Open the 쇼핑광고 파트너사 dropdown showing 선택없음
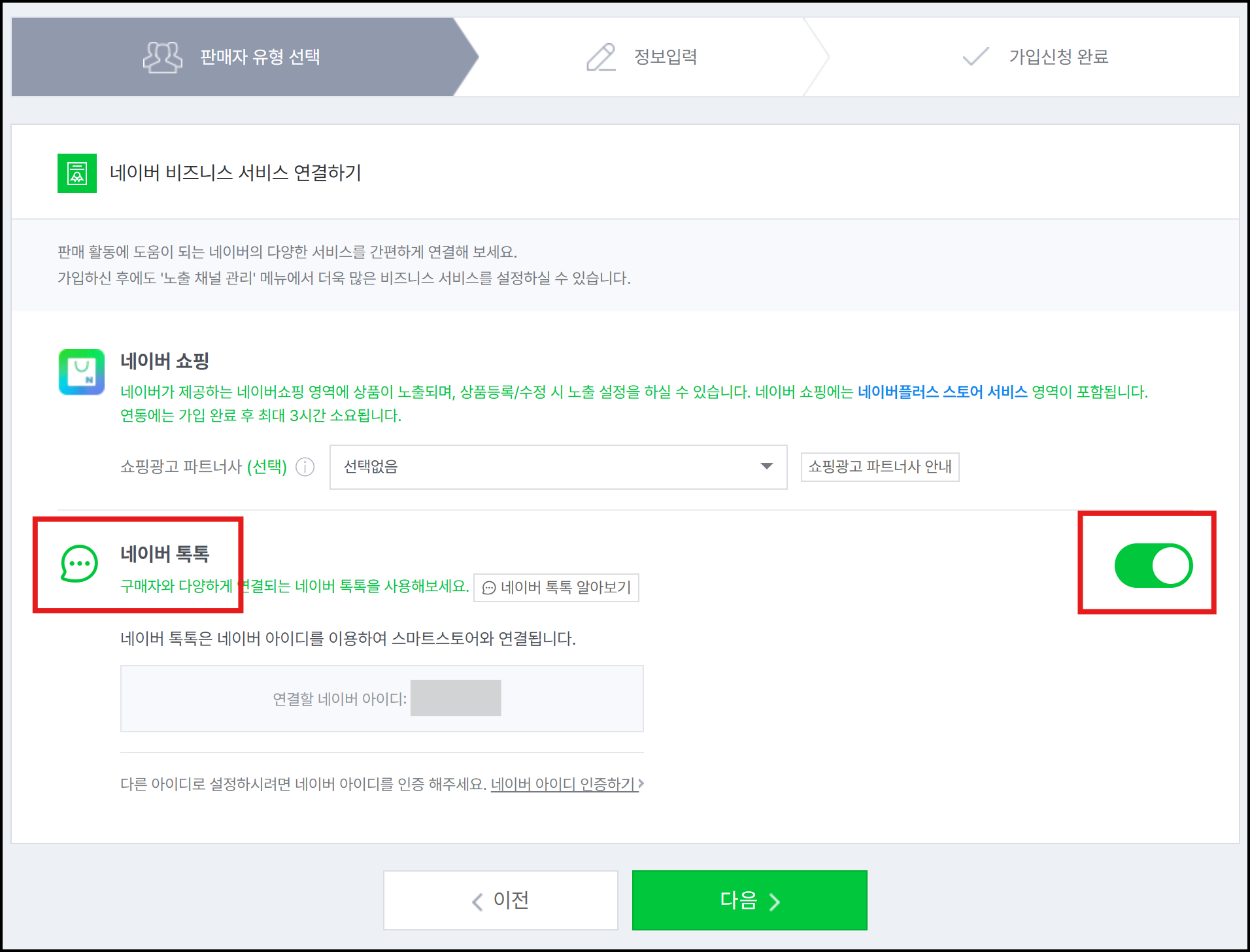 tap(558, 467)
